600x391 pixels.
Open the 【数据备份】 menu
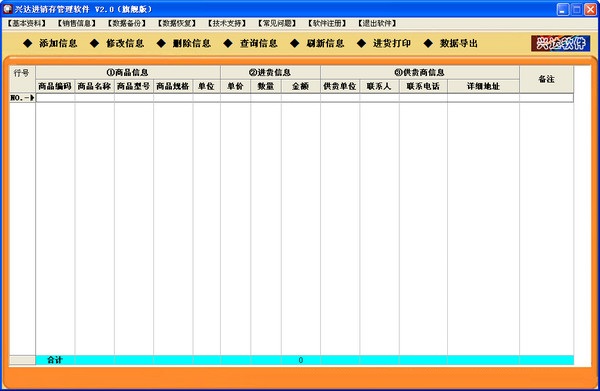point(127,23)
